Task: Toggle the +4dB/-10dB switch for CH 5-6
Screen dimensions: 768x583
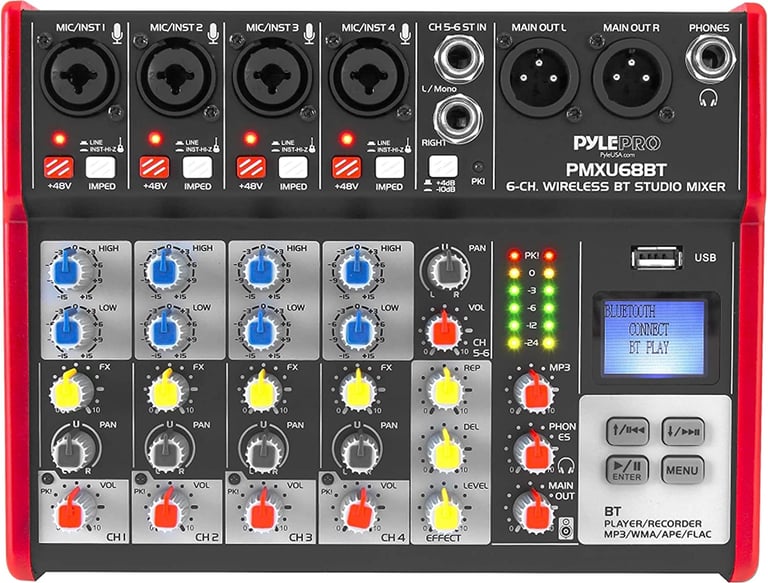Action: [x=443, y=167]
